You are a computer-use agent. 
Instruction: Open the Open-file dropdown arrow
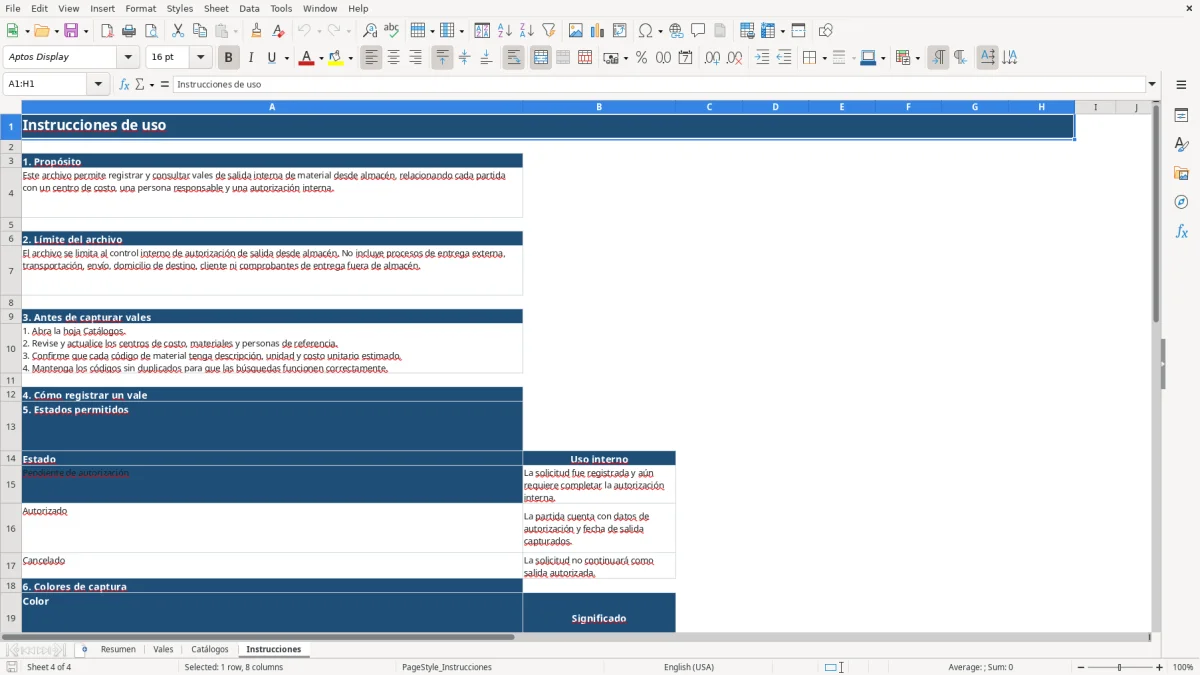coord(55,31)
